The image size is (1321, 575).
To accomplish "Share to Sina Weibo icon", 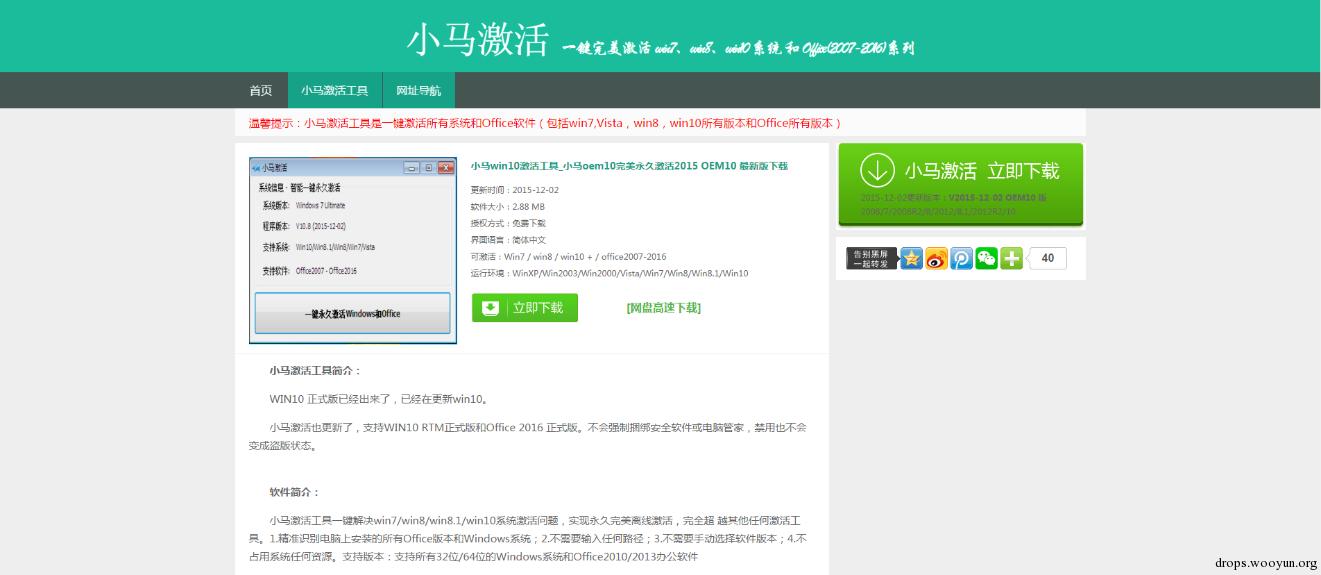I will point(936,258).
